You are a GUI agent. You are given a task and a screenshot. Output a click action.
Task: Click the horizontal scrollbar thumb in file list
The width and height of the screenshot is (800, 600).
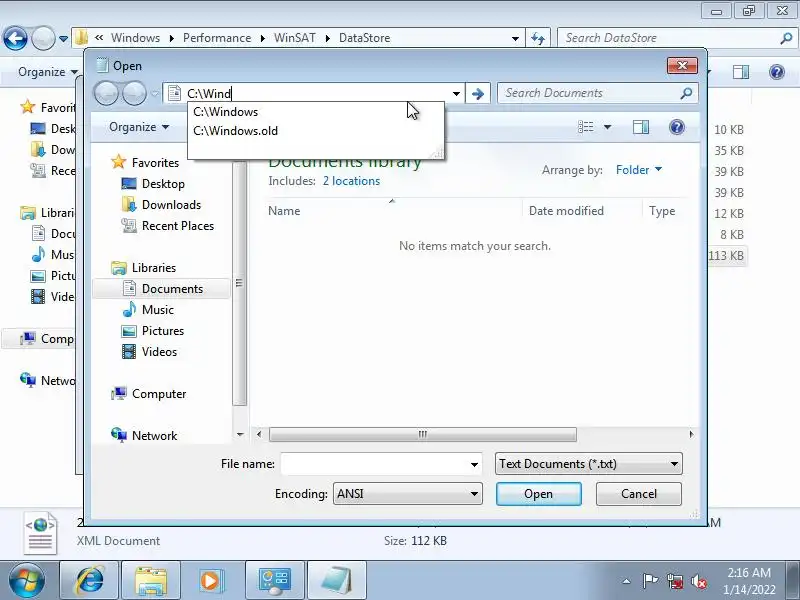(x=422, y=435)
